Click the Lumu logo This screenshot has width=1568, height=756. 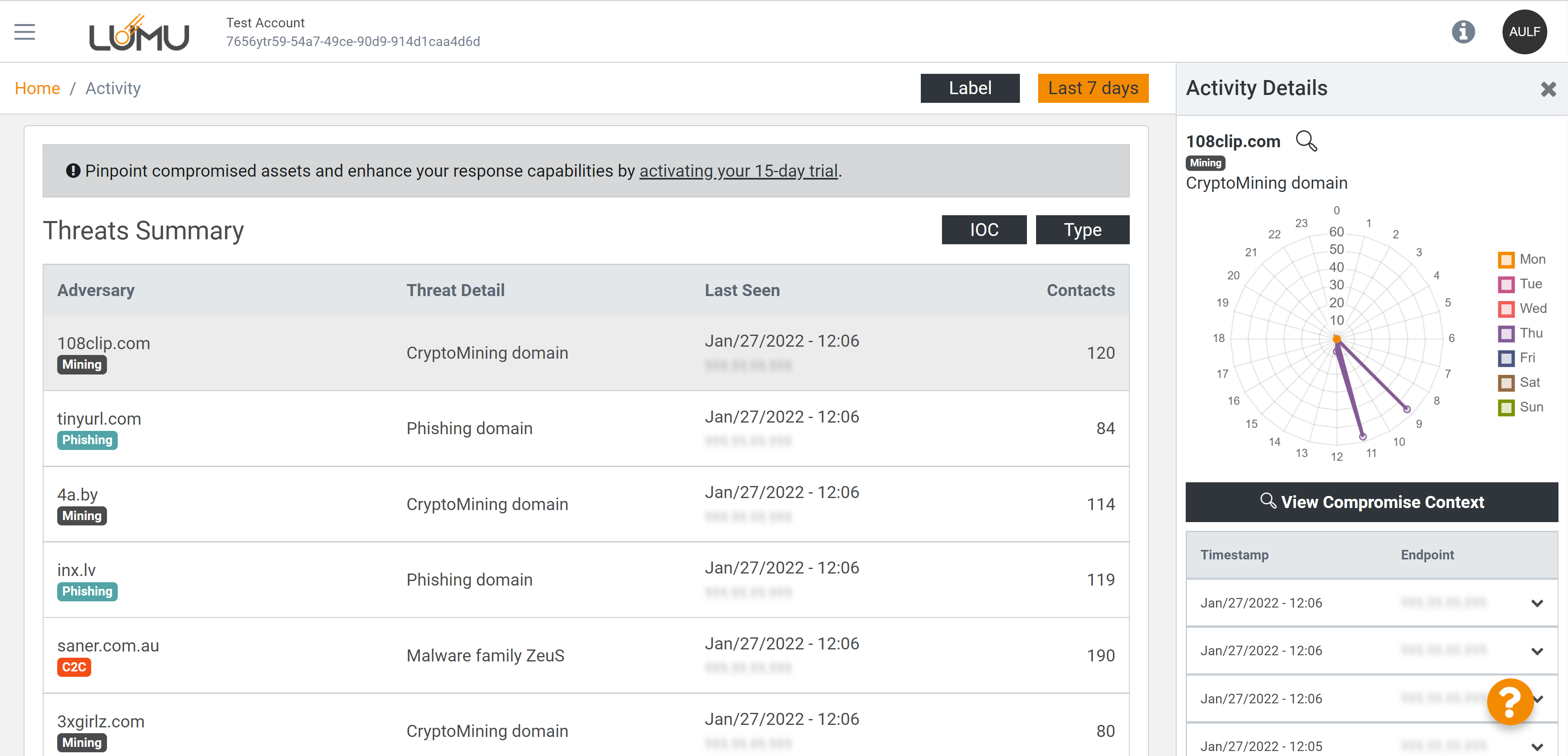[139, 34]
